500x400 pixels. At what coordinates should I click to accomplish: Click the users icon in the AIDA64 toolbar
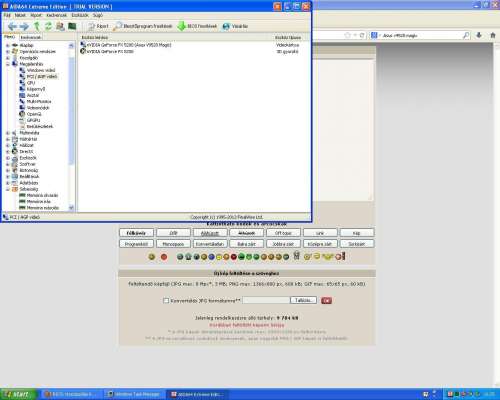pyautogui.click(x=60, y=26)
